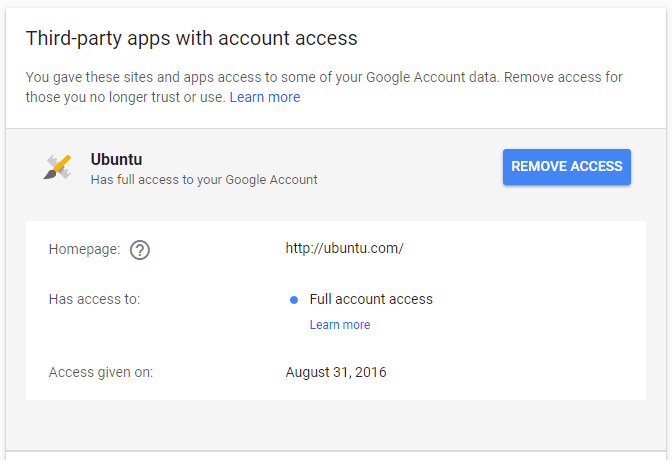Click the 'Access given on:' label
Image resolution: width=672 pixels, height=460 pixels.
(x=100, y=373)
